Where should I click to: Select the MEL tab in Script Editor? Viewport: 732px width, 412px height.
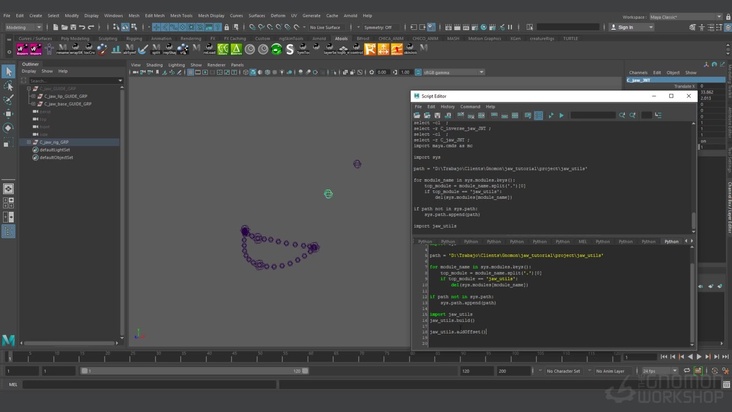click(583, 241)
